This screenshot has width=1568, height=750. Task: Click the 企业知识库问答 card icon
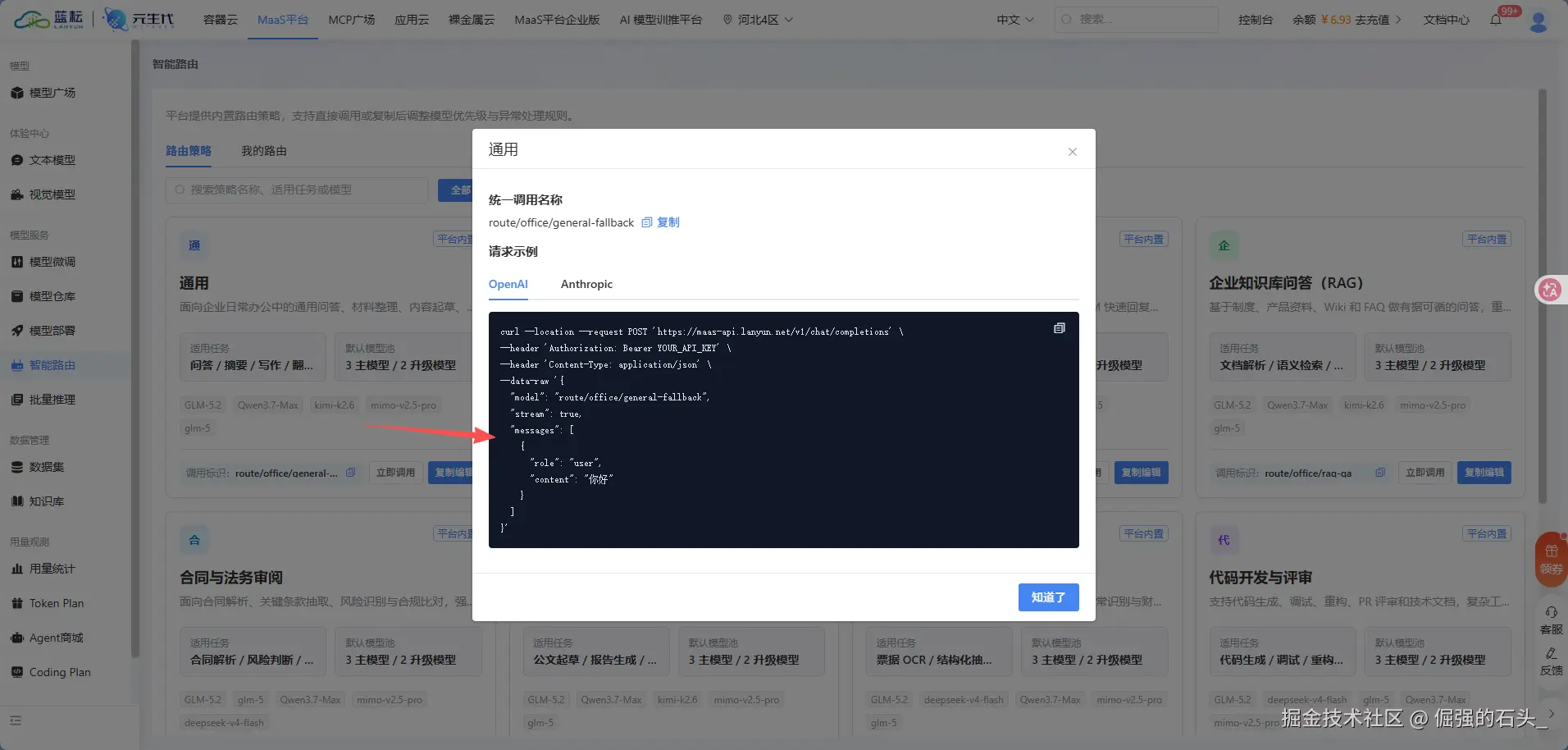coord(1224,245)
